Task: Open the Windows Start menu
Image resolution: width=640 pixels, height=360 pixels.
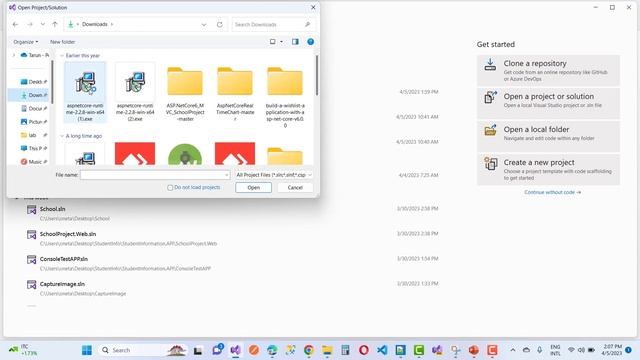Action: click(x=87, y=350)
